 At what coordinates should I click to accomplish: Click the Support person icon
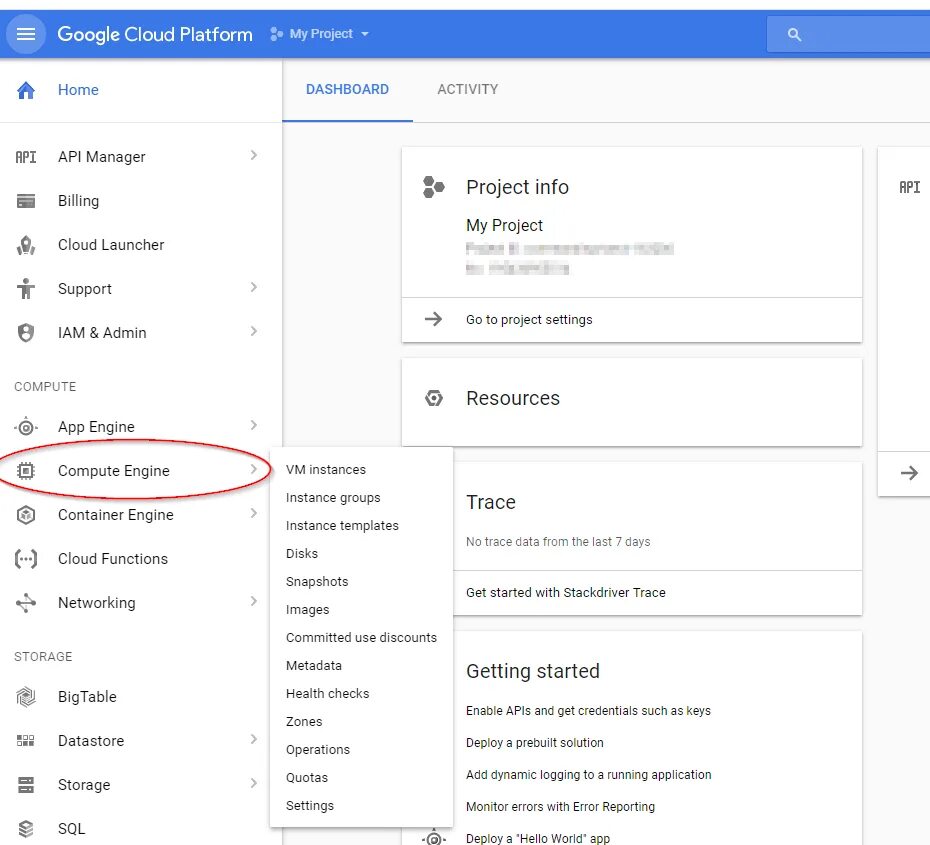[x=26, y=289]
